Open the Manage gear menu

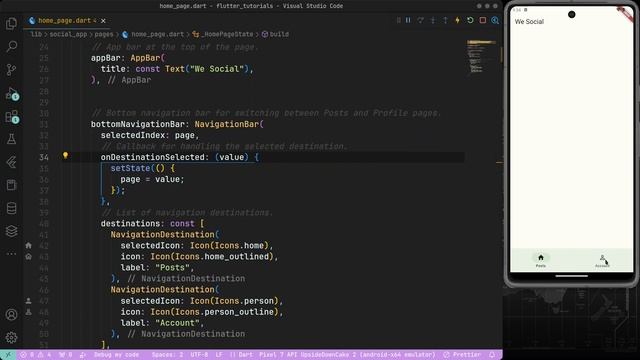(x=11, y=338)
